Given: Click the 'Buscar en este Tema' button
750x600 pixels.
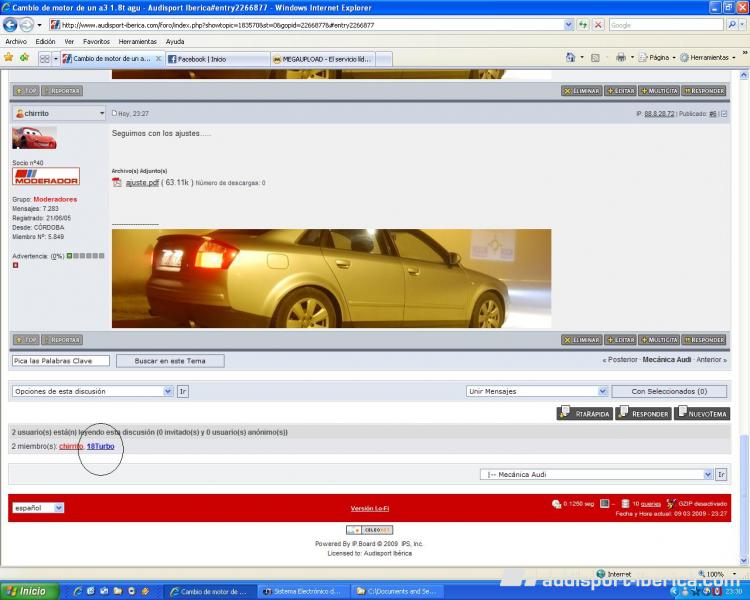Looking at the screenshot, I should [x=170, y=361].
